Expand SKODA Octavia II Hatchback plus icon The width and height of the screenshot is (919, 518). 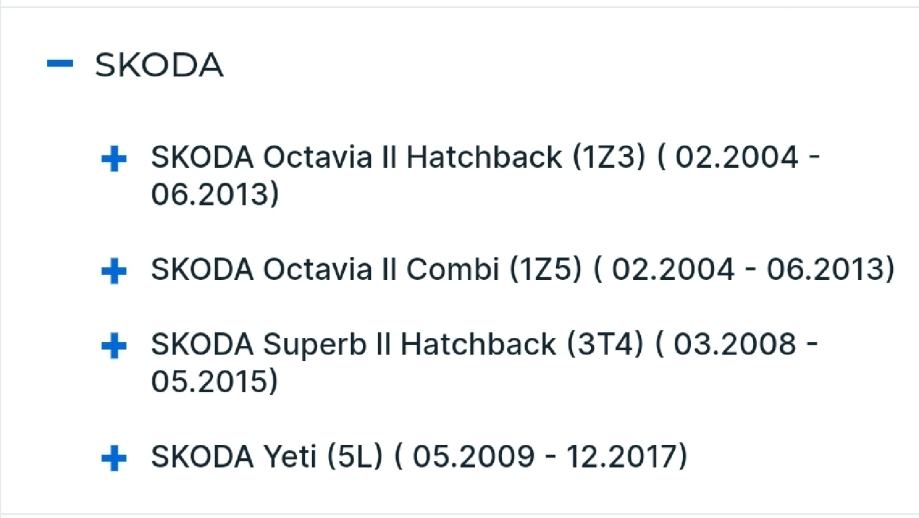coord(115,158)
